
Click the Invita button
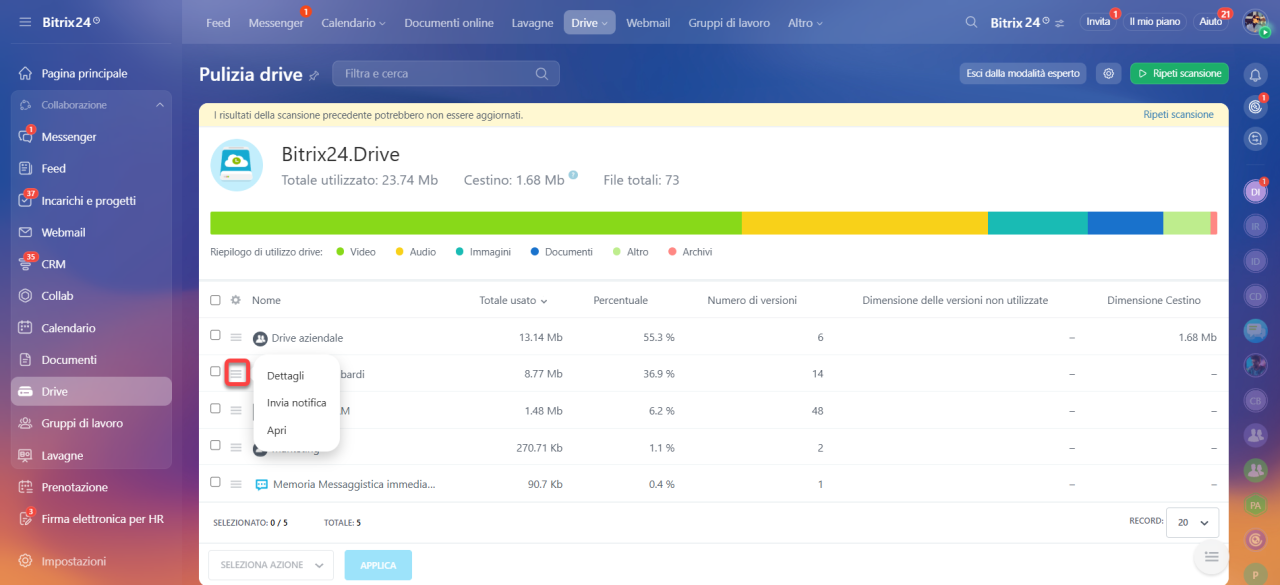coord(1098,22)
